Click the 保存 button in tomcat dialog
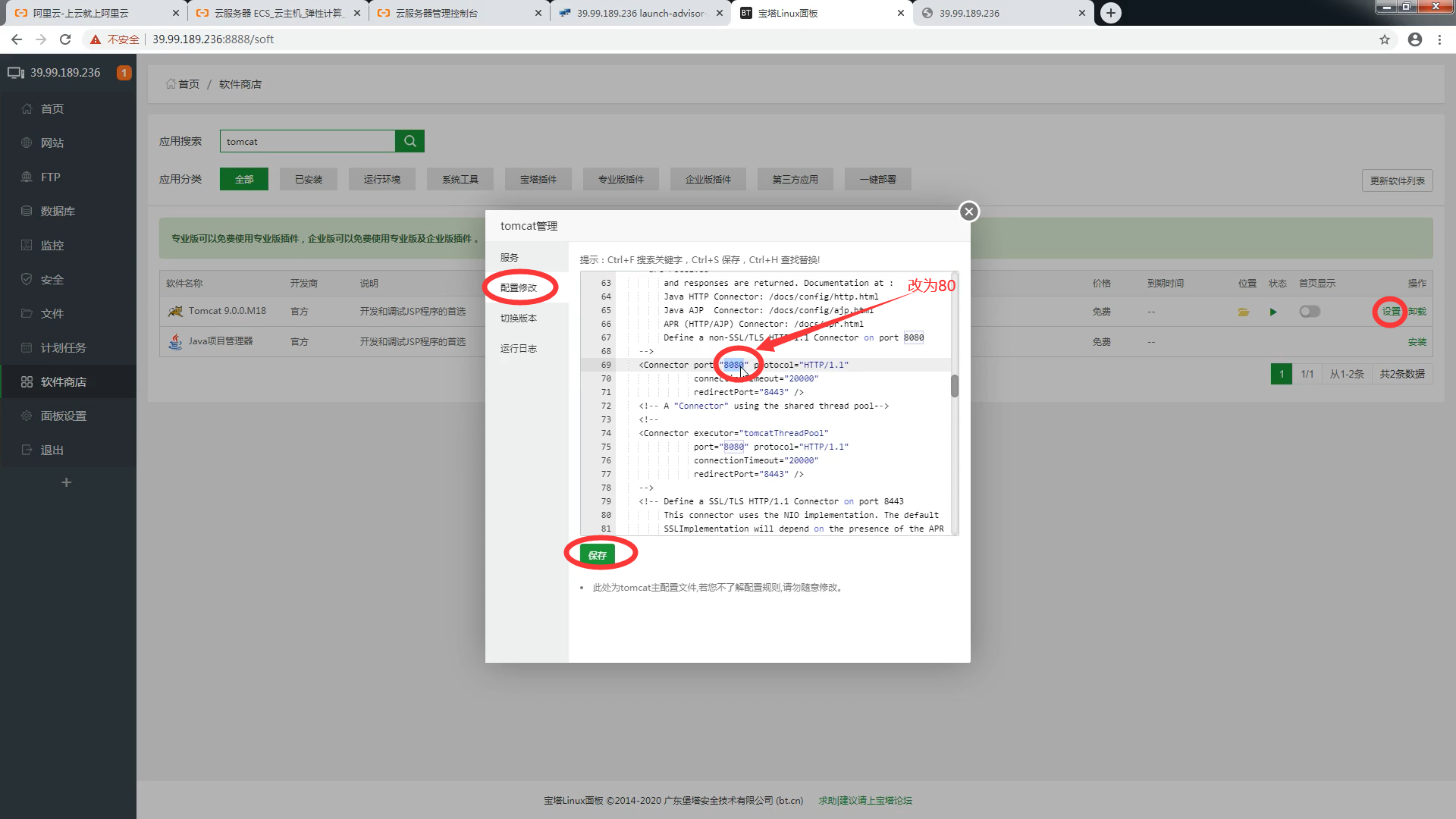Viewport: 1456px width, 819px height. click(x=598, y=555)
